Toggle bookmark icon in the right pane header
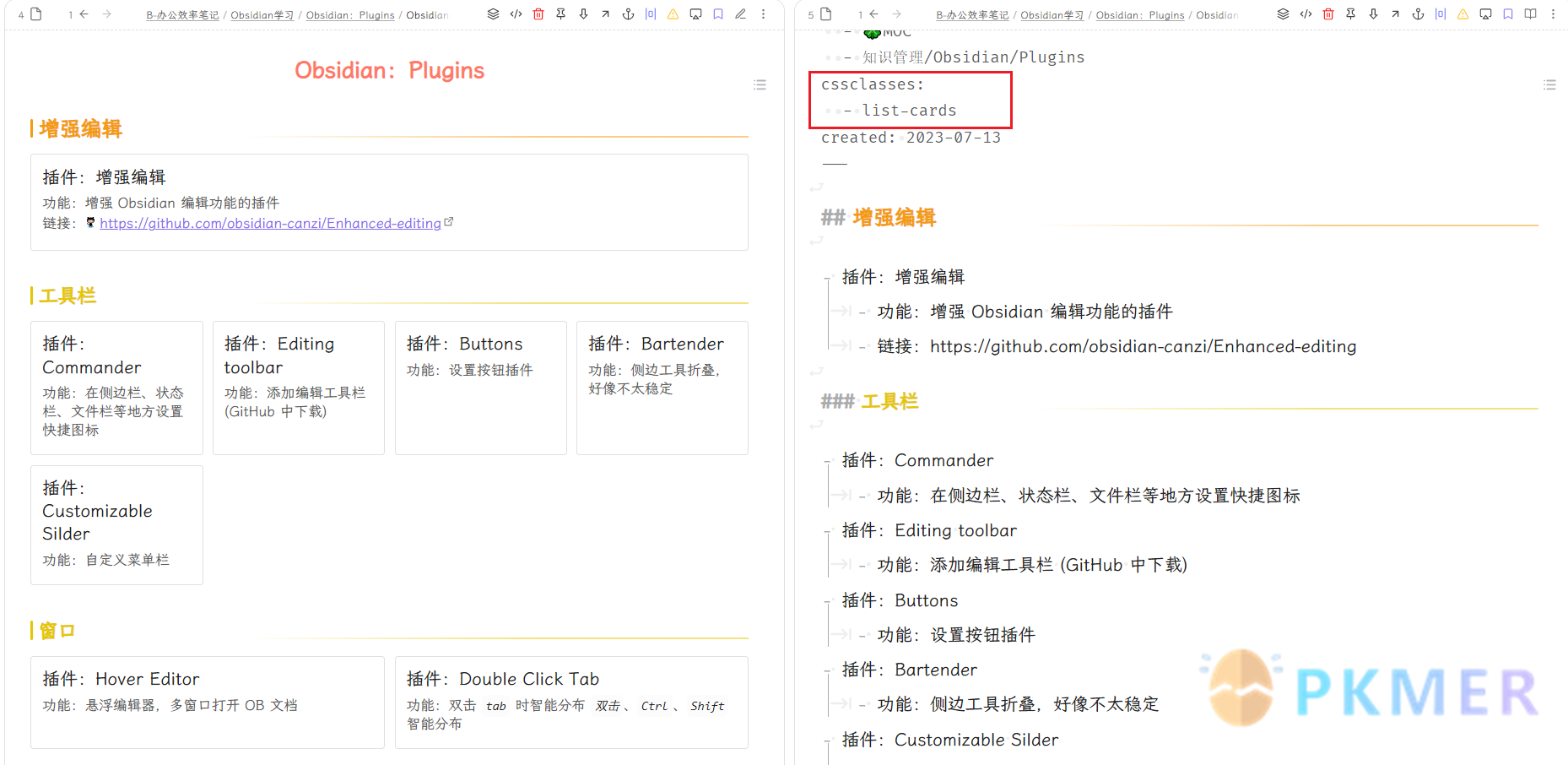This screenshot has width=1568, height=765. coord(1508,14)
